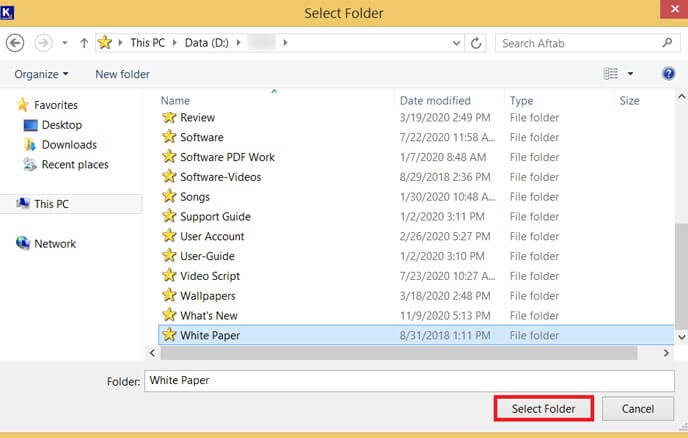Click the star icon beside Review
This screenshot has height=438, width=688.
coord(169,117)
